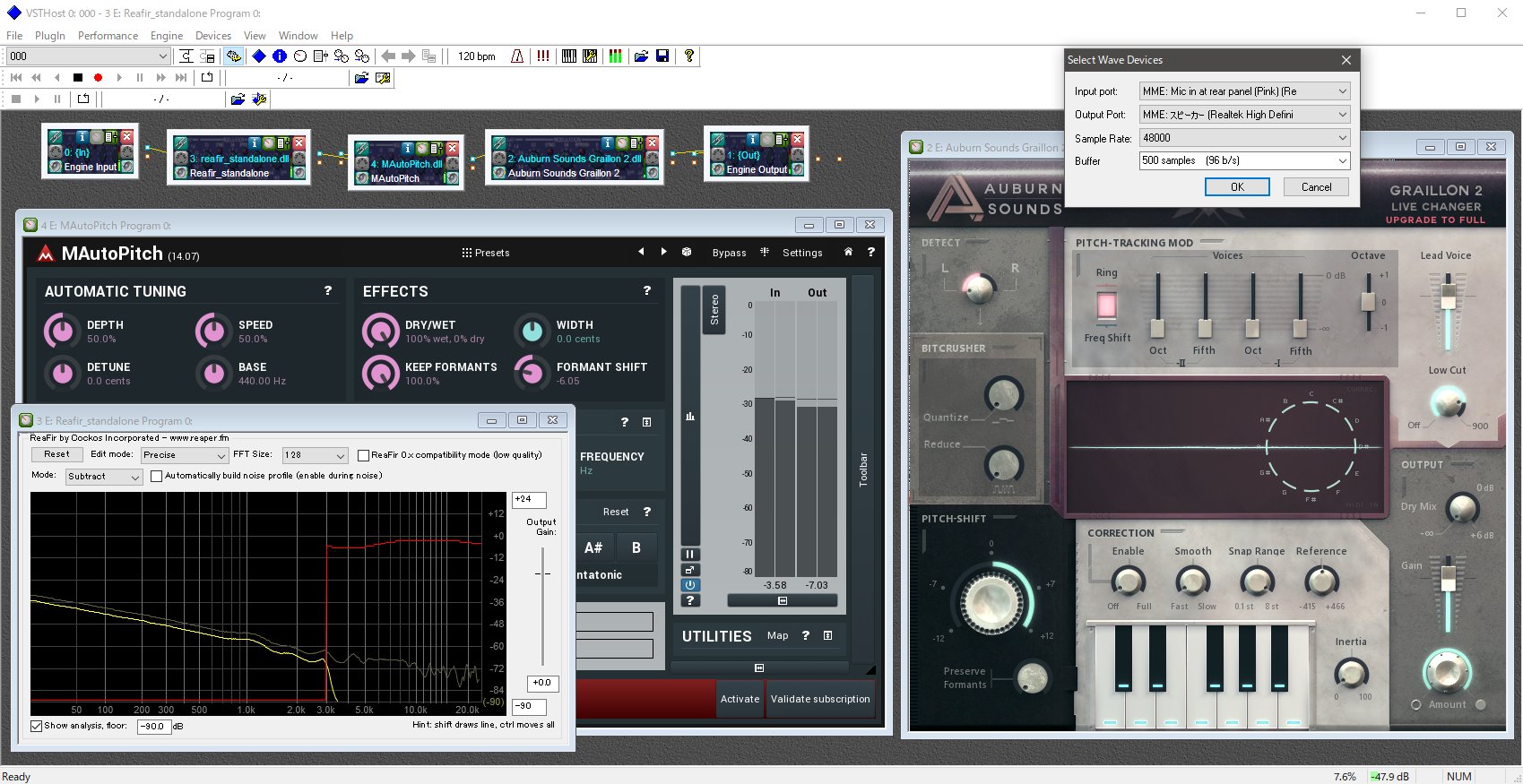Click the close X on Reafir_standalone chain node
The height and width of the screenshot is (784, 1523).
pyautogui.click(x=299, y=142)
